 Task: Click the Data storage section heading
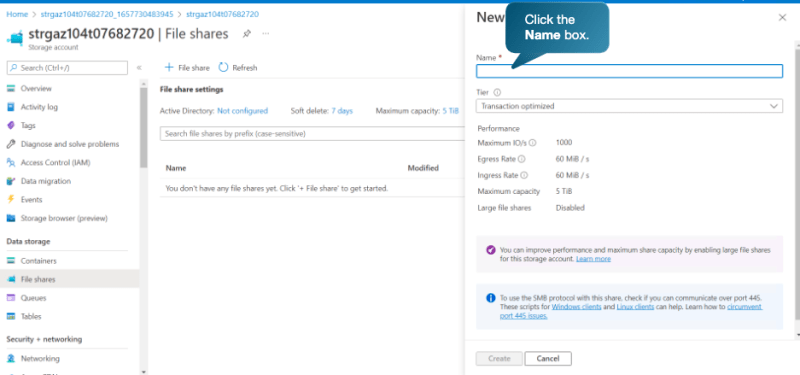click(28, 241)
